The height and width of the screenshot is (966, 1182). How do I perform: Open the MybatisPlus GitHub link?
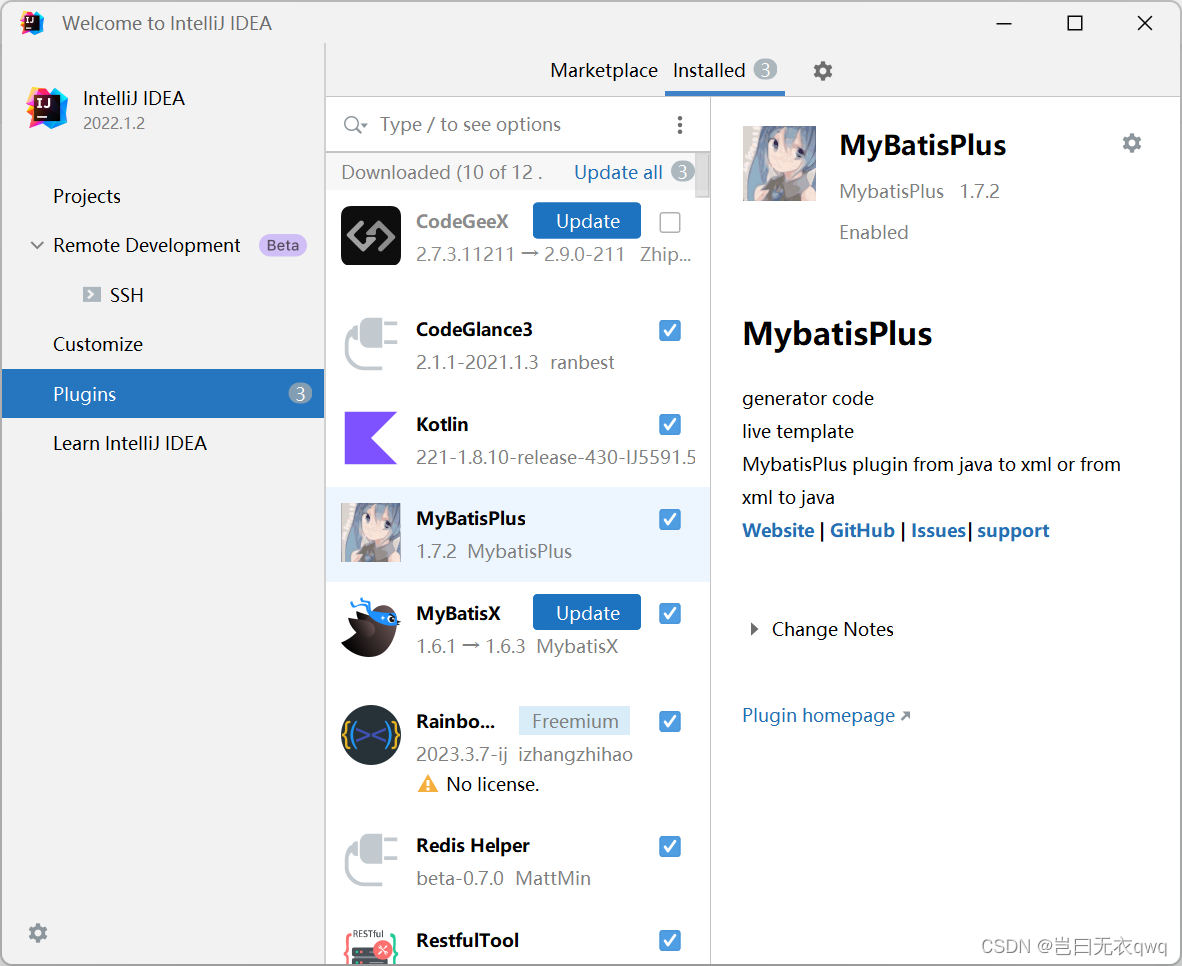click(862, 530)
